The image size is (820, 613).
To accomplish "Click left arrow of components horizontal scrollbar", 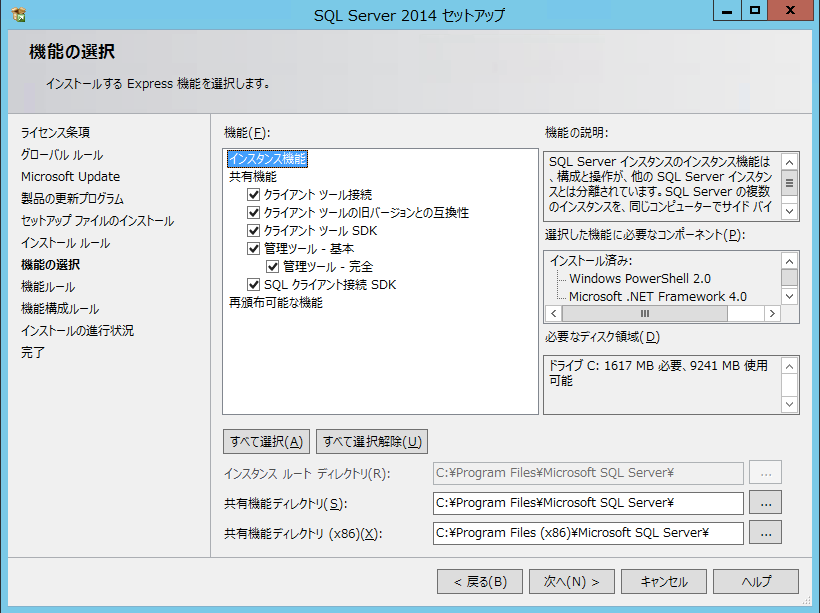I will click(x=553, y=313).
